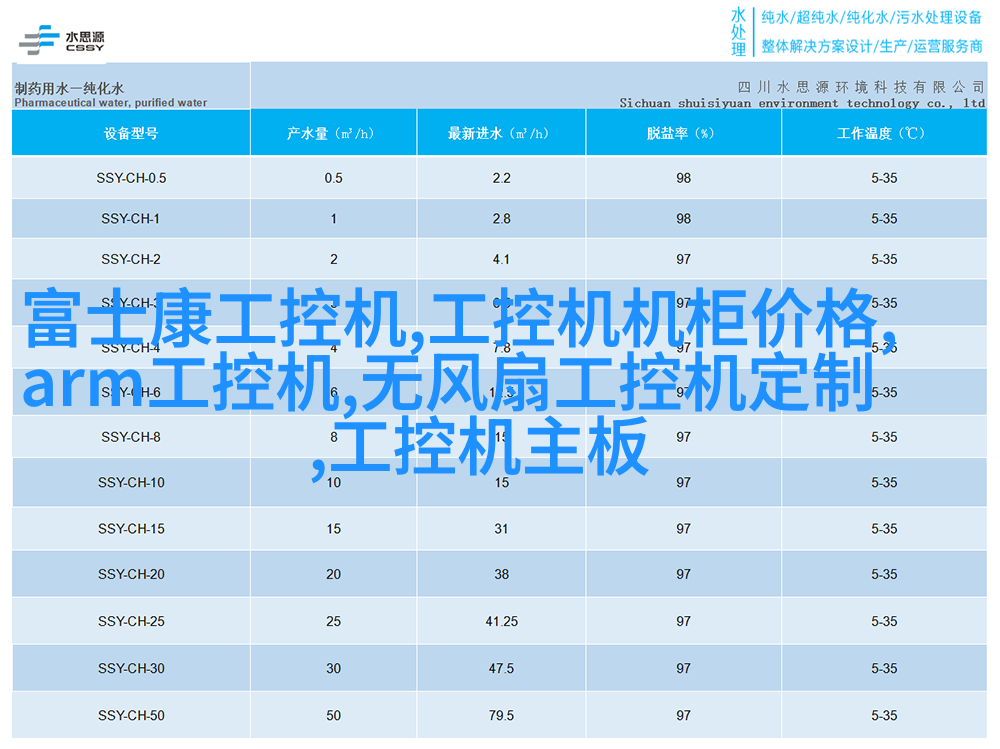Select the 5-35 temperature in the SSY-CH-10 row

[x=884, y=482]
